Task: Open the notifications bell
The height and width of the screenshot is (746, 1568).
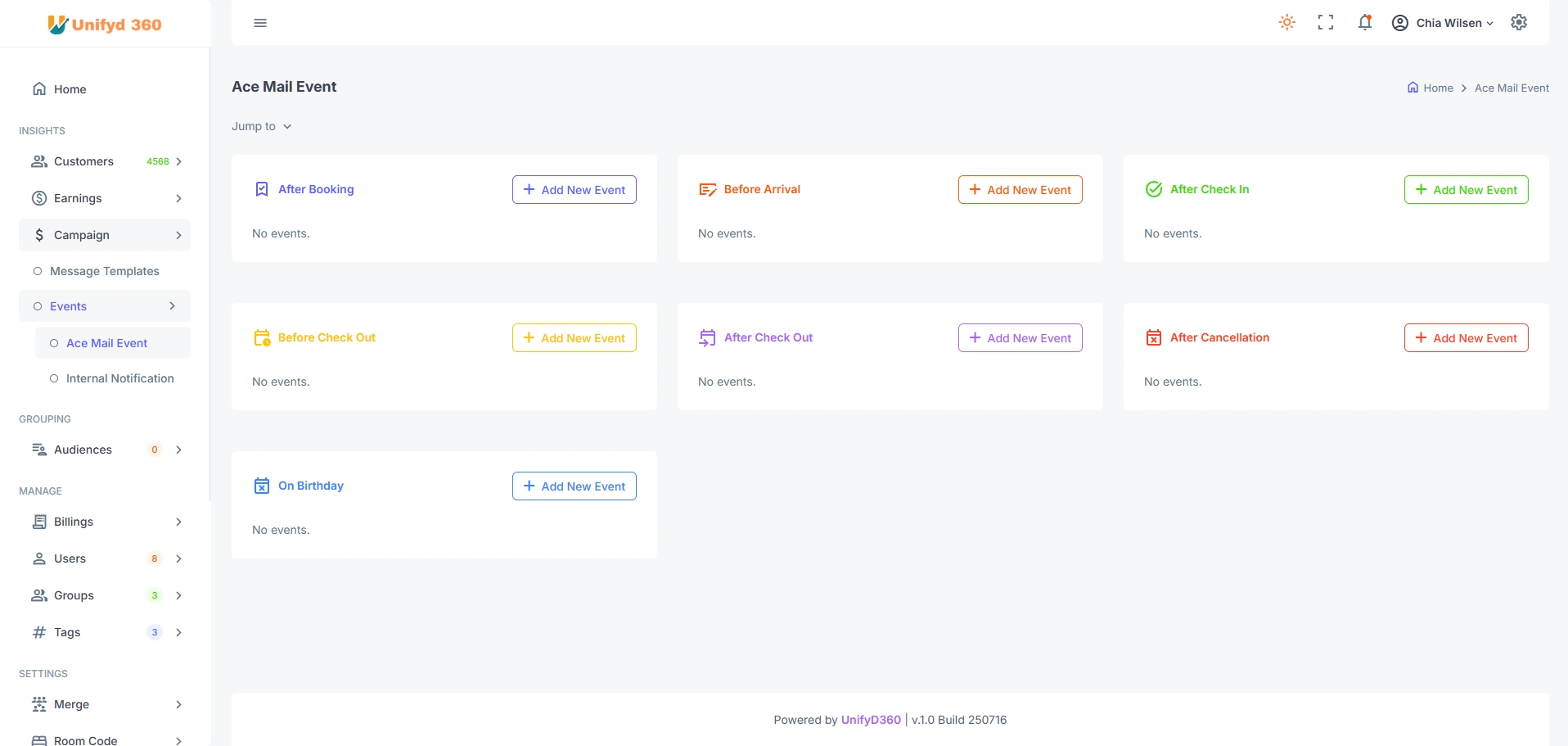Action: tap(1364, 23)
